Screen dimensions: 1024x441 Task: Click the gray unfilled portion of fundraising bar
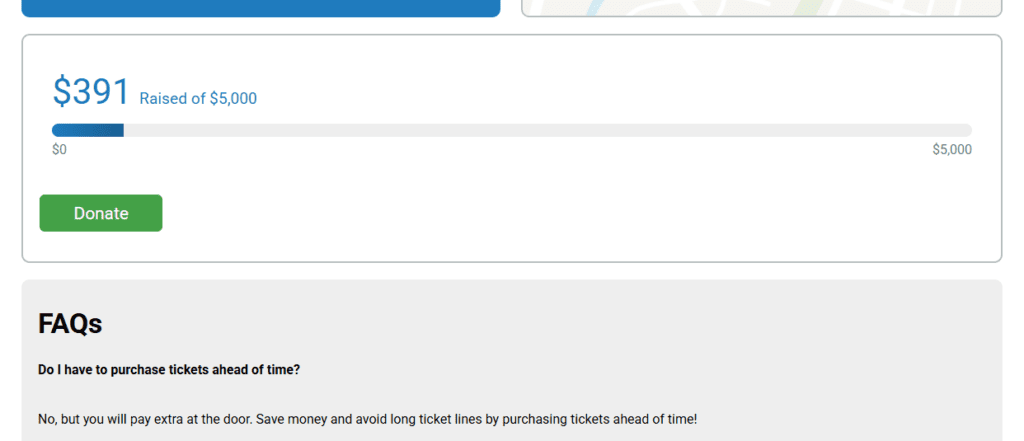[x=547, y=131]
